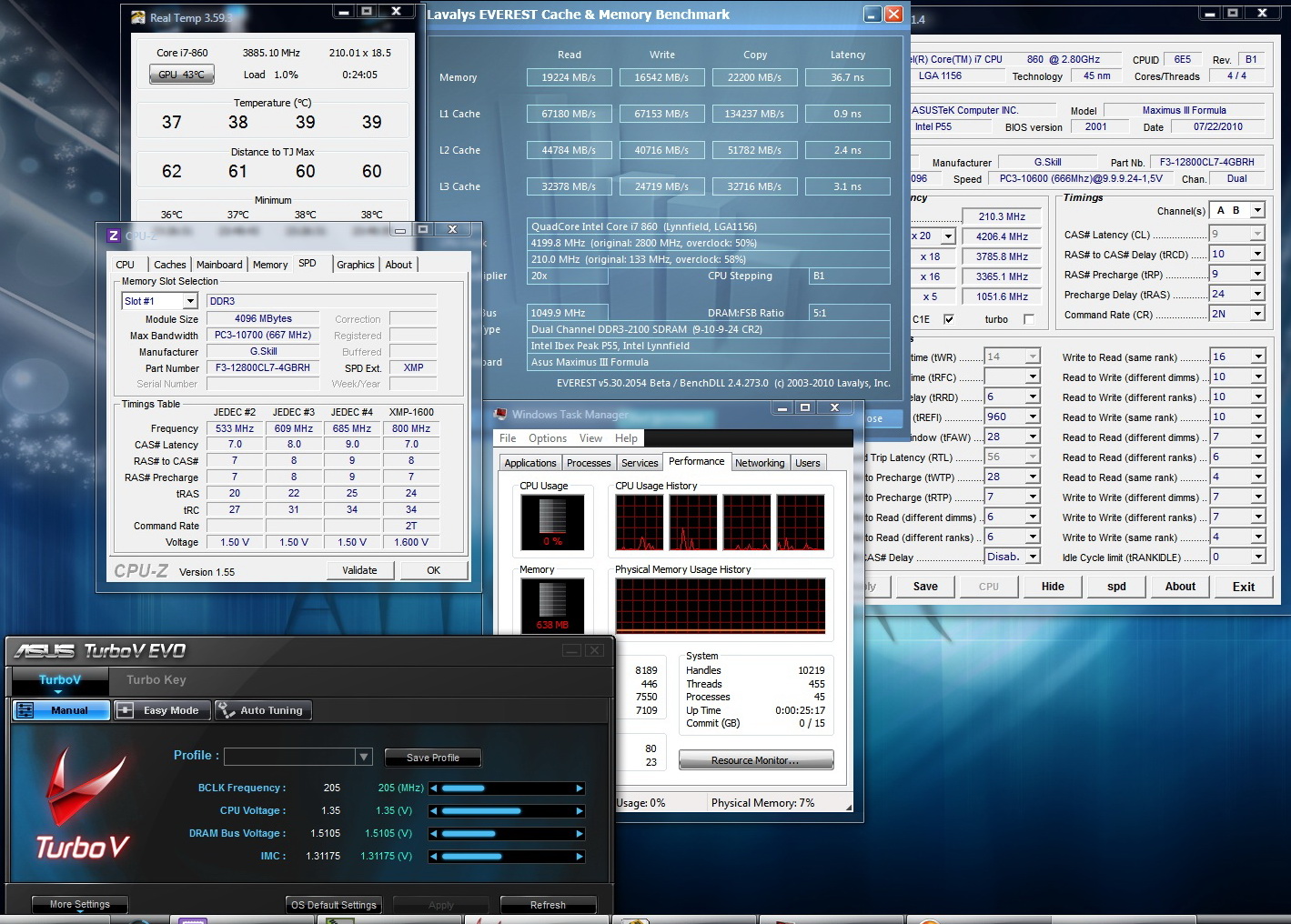The image size is (1291, 924).
Task: Click OK button in CPU-Z
Action: point(433,570)
